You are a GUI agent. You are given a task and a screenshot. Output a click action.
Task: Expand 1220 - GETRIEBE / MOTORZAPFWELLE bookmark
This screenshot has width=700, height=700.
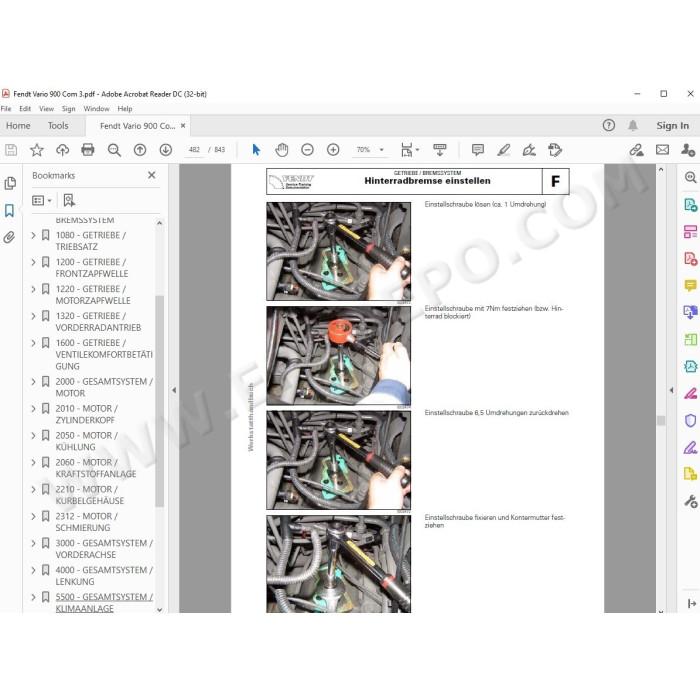pos(33,289)
